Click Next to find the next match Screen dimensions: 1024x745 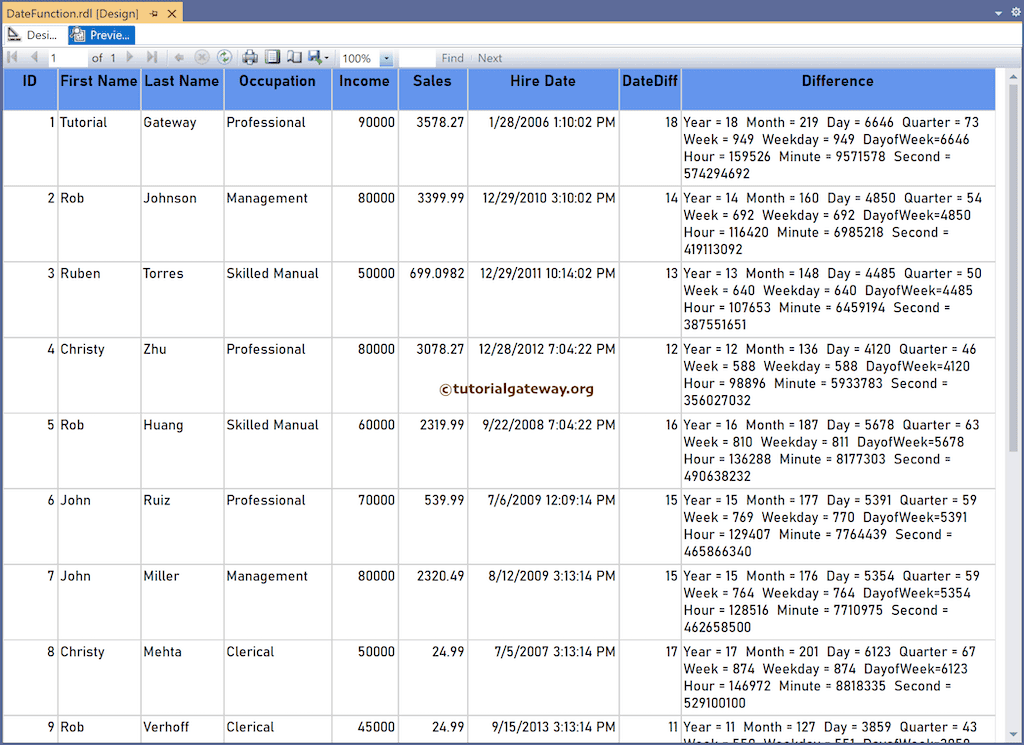(489, 58)
